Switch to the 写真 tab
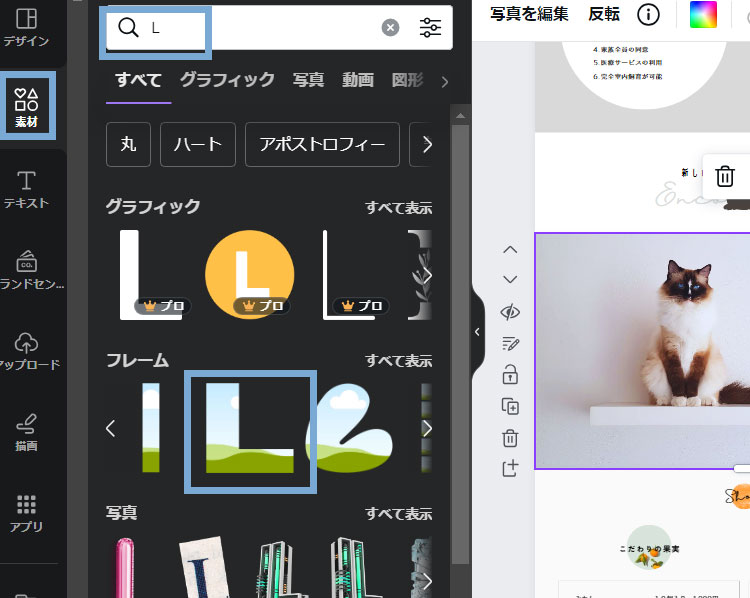The image size is (750, 598). coord(309,79)
